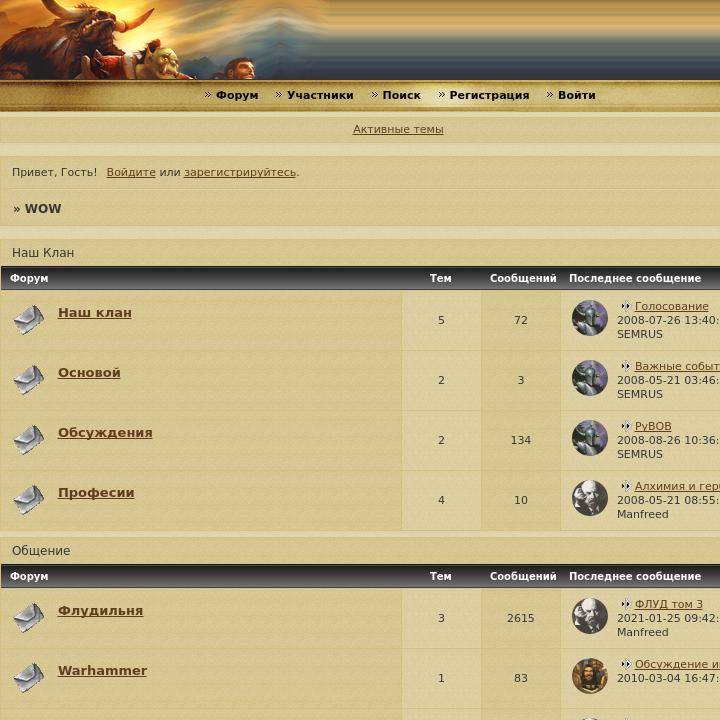Viewport: 720px width, 720px height.
Task: Open the Форум menu item
Action: pos(237,95)
